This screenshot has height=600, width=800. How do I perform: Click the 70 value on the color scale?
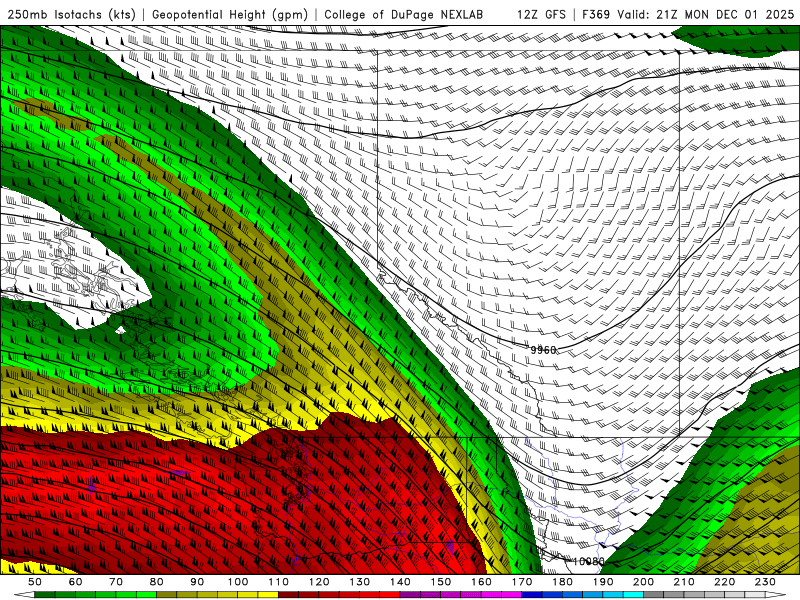point(116,582)
